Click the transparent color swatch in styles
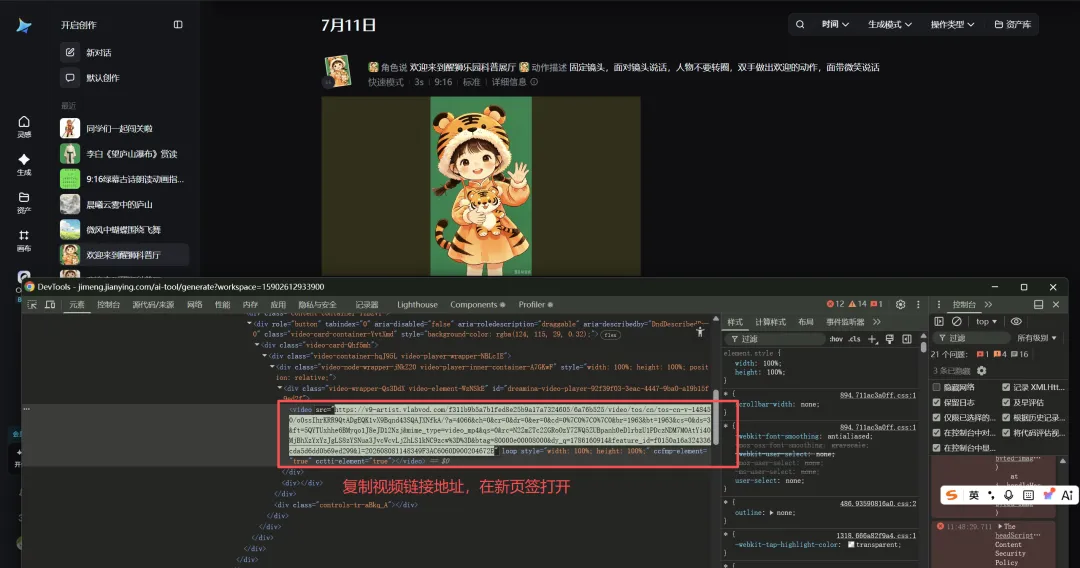Image resolution: width=1080 pixels, height=568 pixels. (x=851, y=545)
